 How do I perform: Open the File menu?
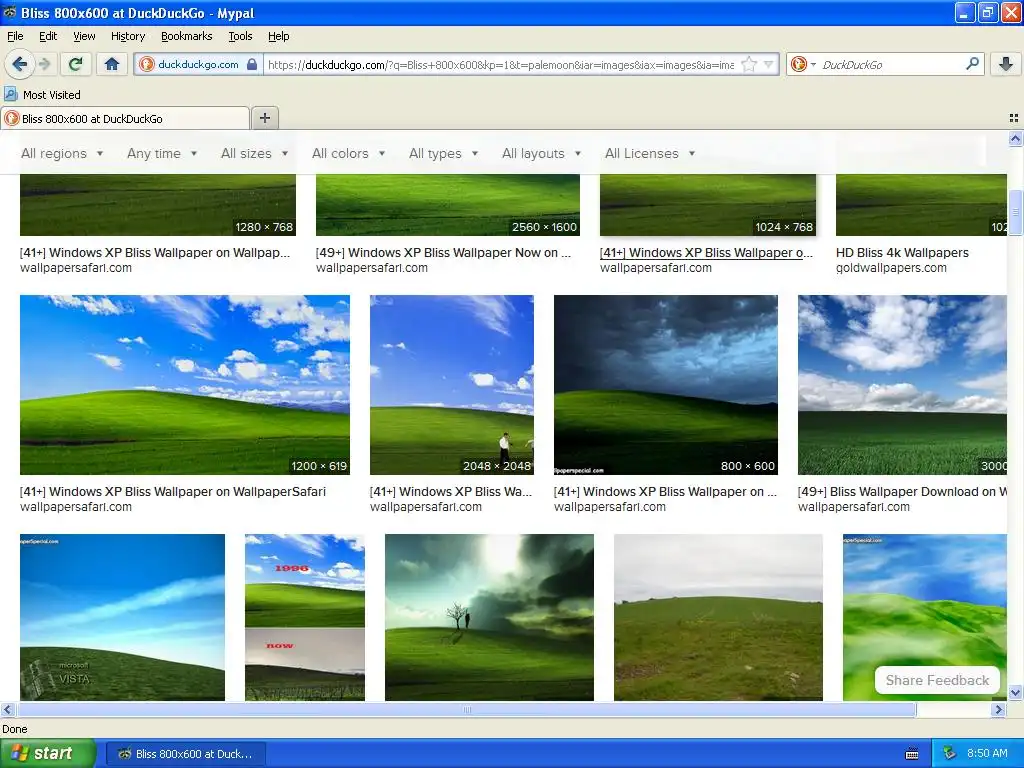tap(15, 36)
